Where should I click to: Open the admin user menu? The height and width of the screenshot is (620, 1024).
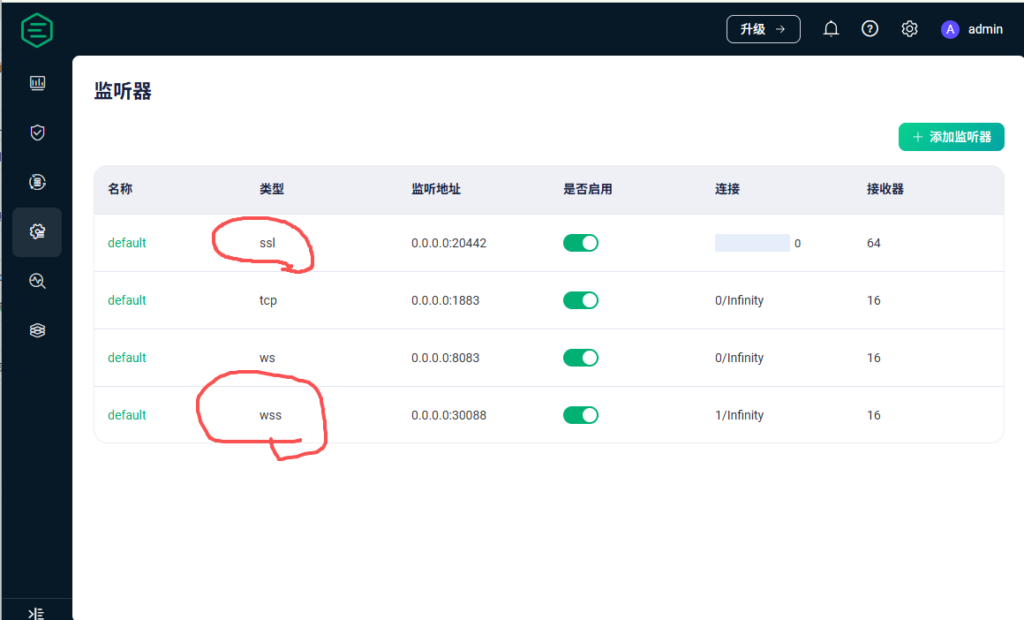pyautogui.click(x=972, y=30)
